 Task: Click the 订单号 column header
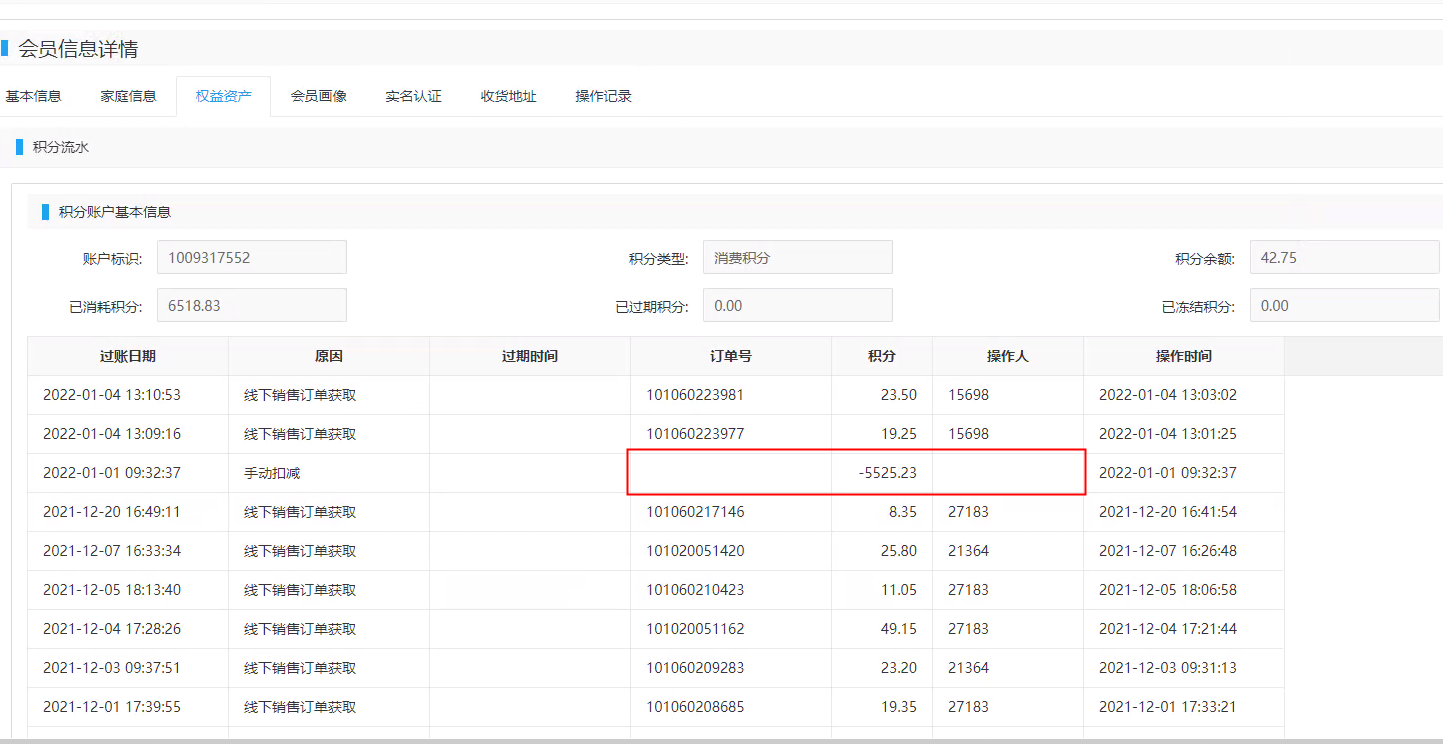coord(730,356)
